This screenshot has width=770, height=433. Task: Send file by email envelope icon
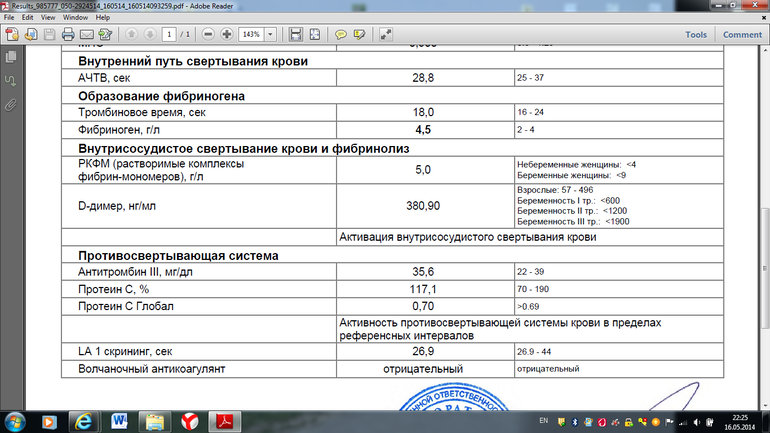87,34
